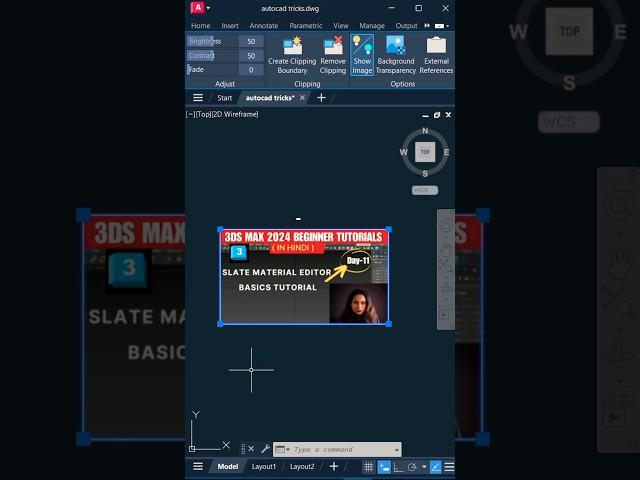Minimize the drawing viewport window

coord(425,116)
